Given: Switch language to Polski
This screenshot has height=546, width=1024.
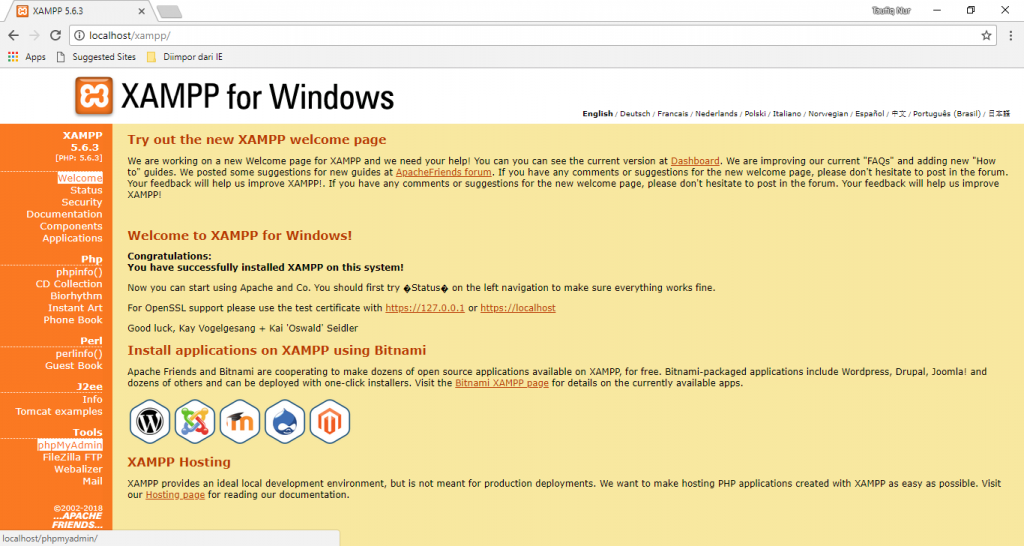Looking at the screenshot, I should [755, 114].
